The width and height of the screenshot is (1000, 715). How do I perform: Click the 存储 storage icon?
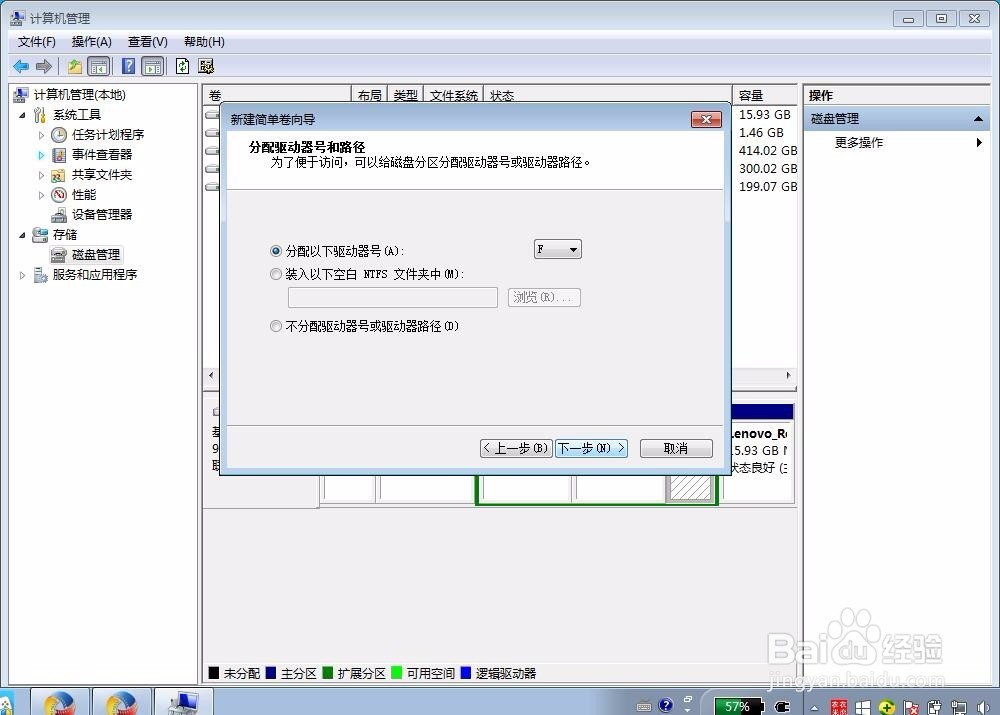[x=40, y=235]
